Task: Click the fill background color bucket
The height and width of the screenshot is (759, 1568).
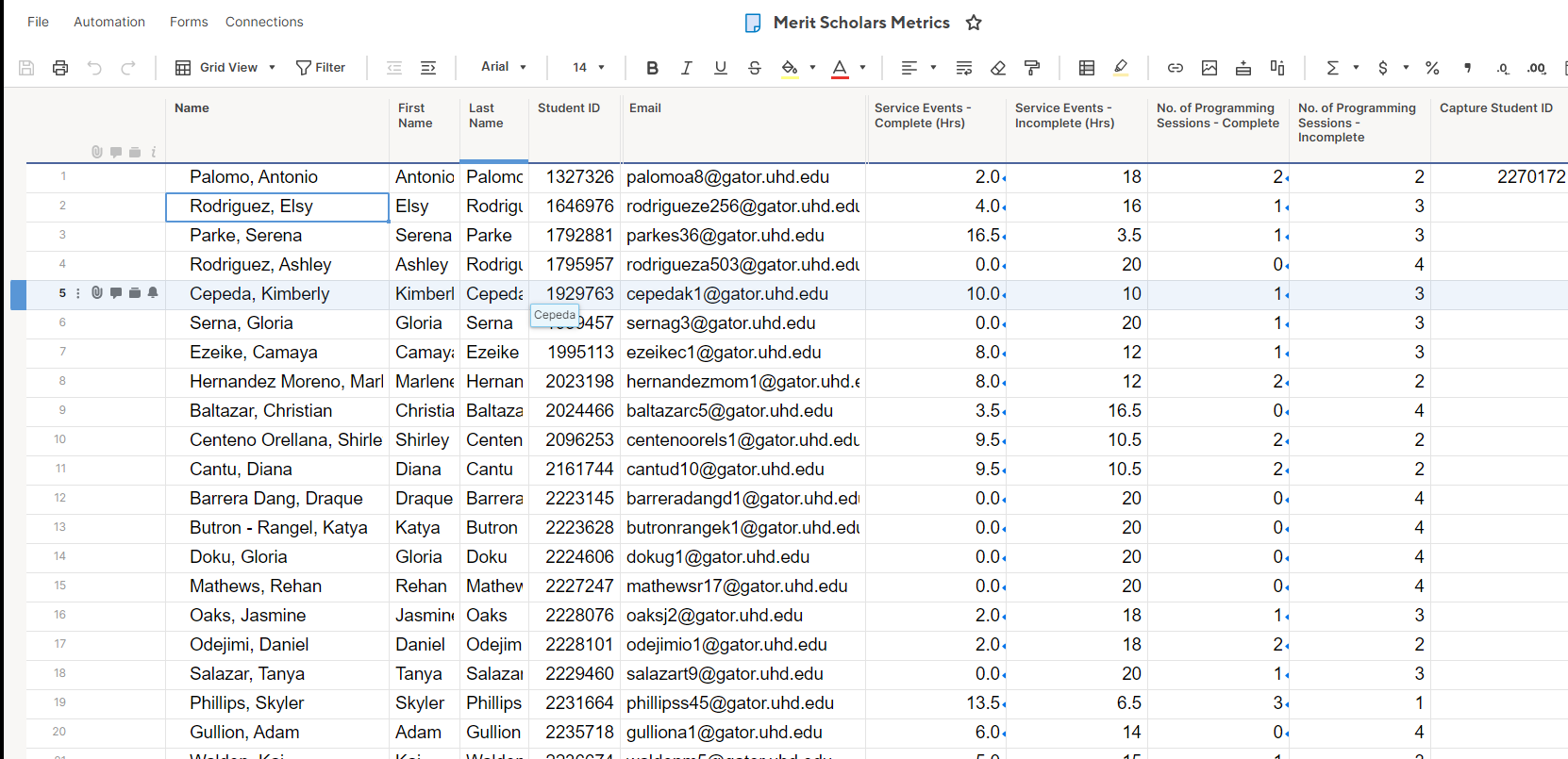Action: pyautogui.click(x=790, y=68)
